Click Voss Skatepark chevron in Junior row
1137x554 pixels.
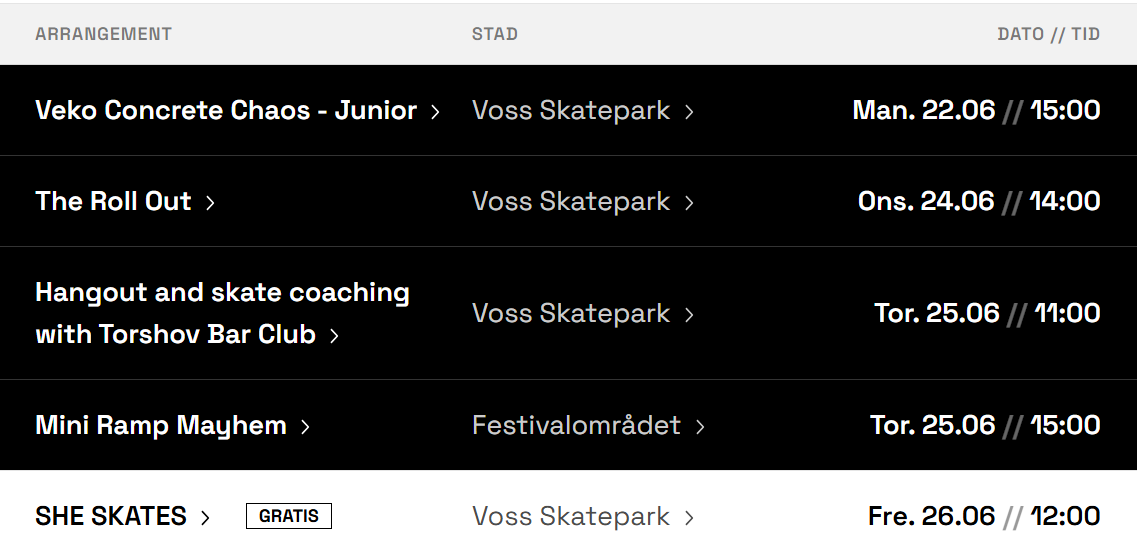coord(689,112)
